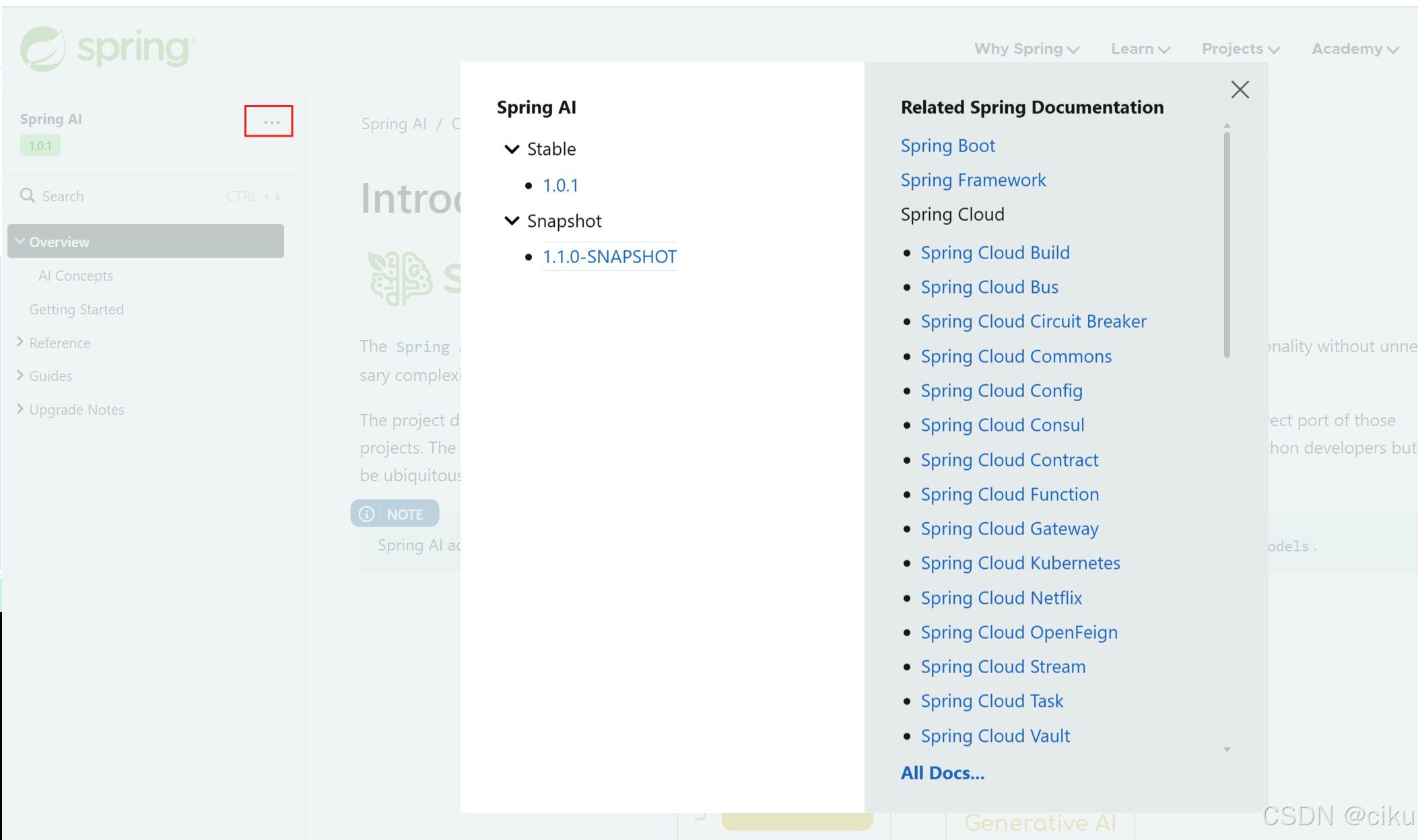Open Spring Cloud Stream link

click(x=1003, y=666)
